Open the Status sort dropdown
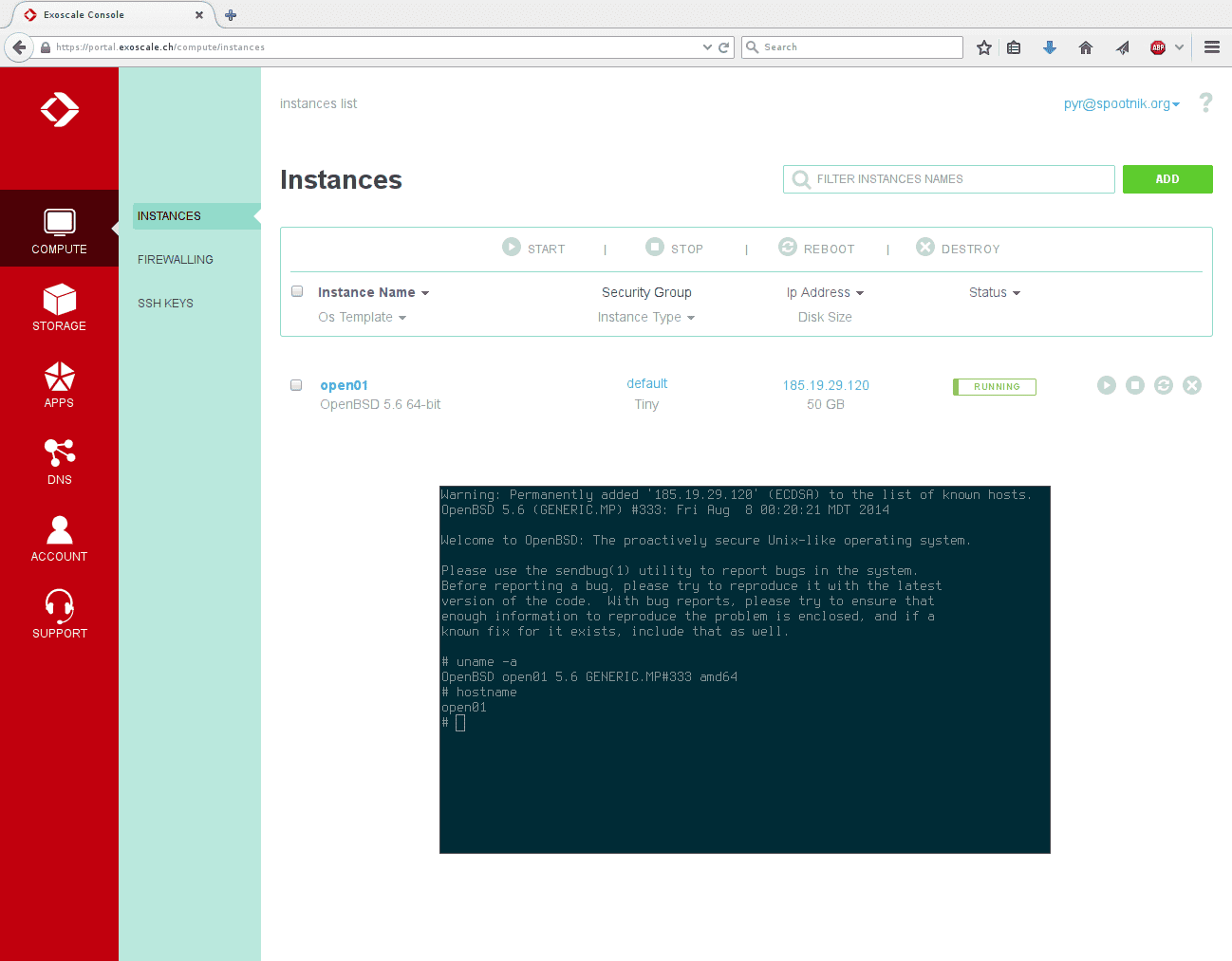The height and width of the screenshot is (961, 1232). pyautogui.click(x=995, y=292)
